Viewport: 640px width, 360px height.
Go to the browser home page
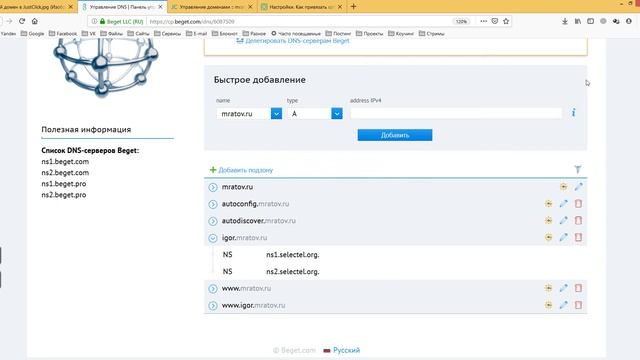pyautogui.click(x=35, y=21)
